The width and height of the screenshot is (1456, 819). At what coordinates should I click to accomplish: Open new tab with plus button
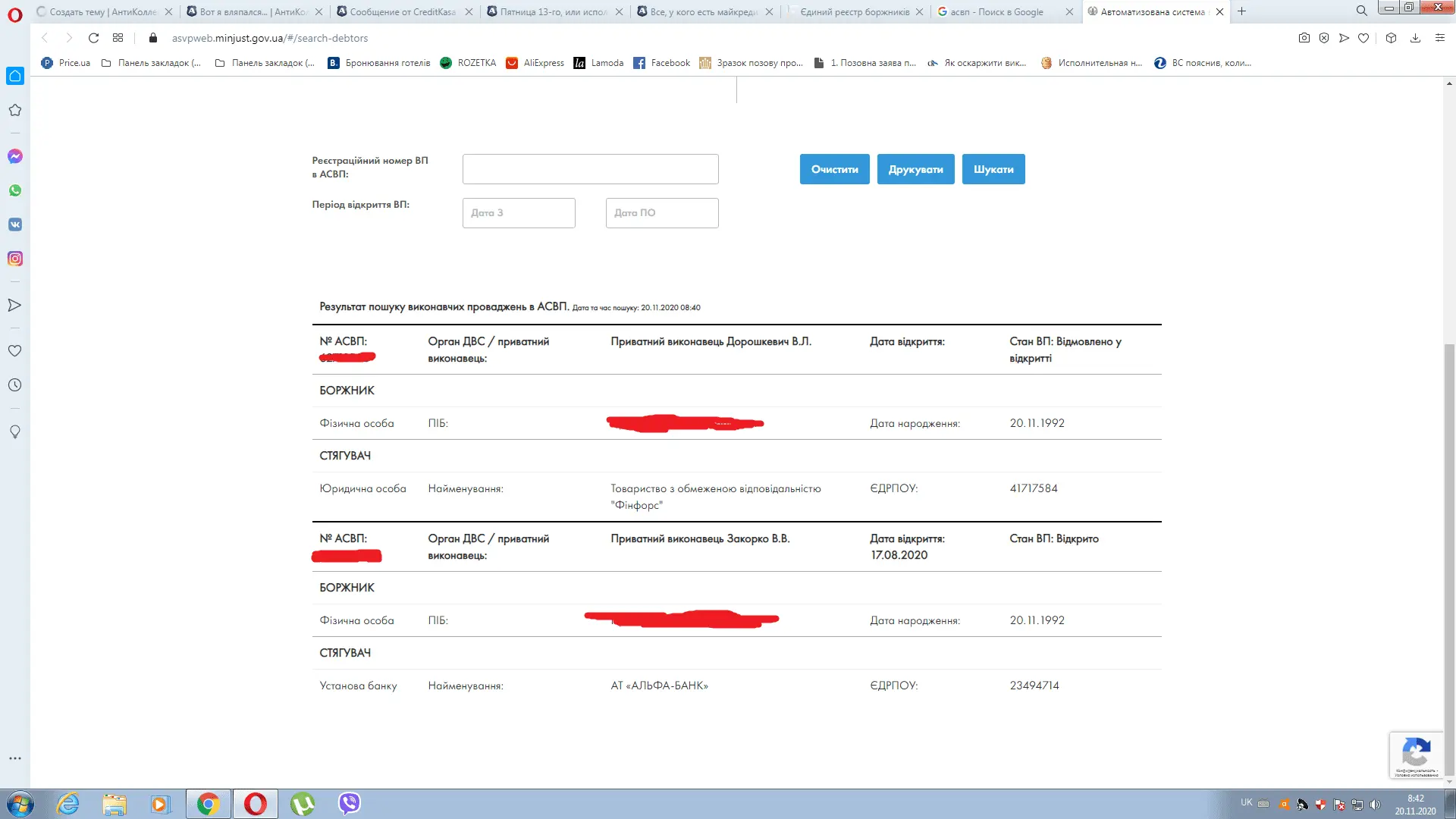(1241, 11)
